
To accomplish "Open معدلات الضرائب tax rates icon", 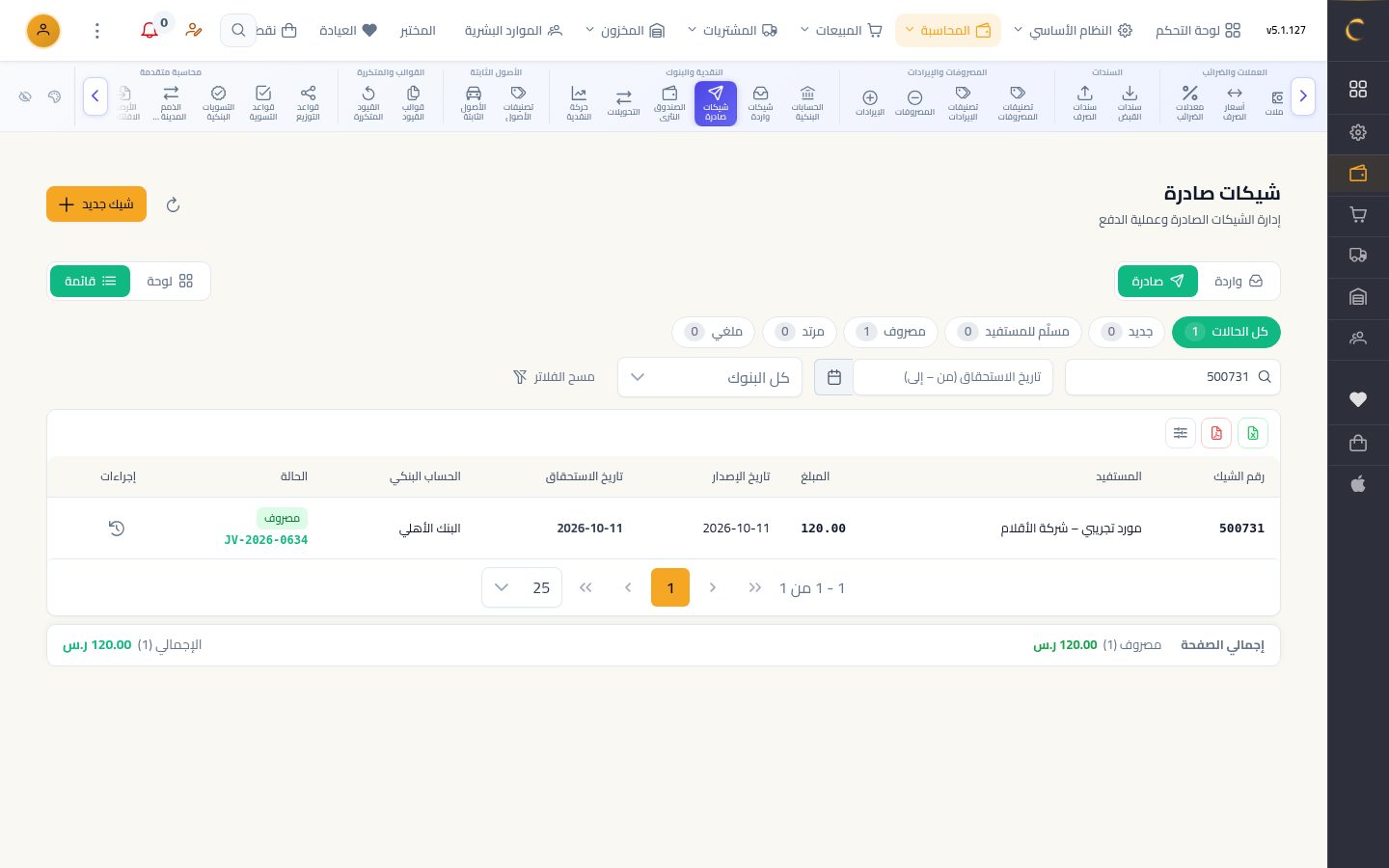I will click(x=1190, y=103).
